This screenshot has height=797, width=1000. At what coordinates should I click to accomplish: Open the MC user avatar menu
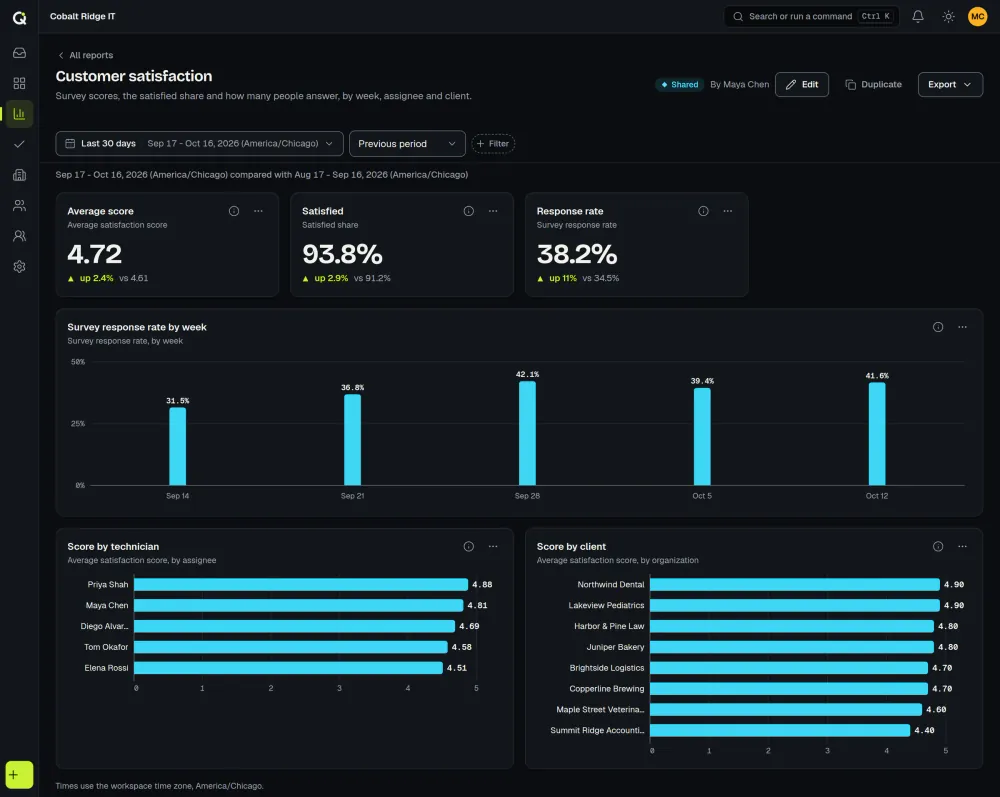[977, 17]
